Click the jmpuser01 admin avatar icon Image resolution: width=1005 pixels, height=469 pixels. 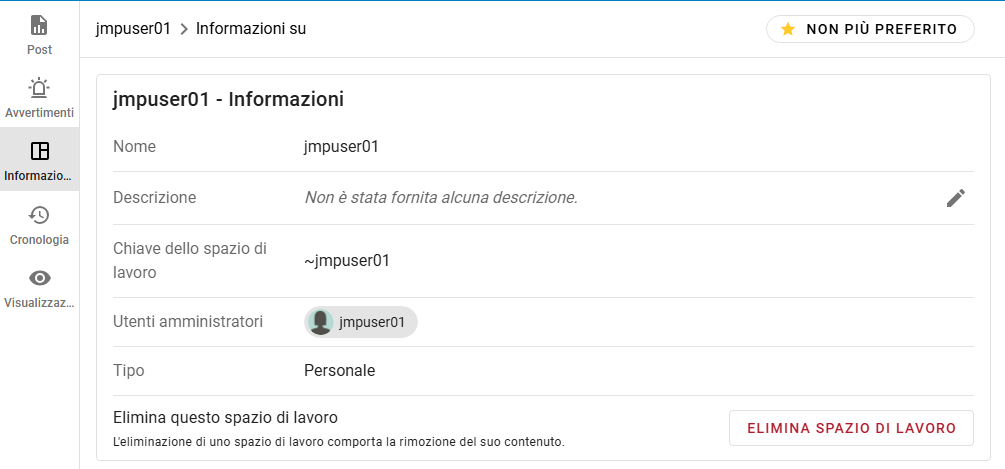point(321,322)
